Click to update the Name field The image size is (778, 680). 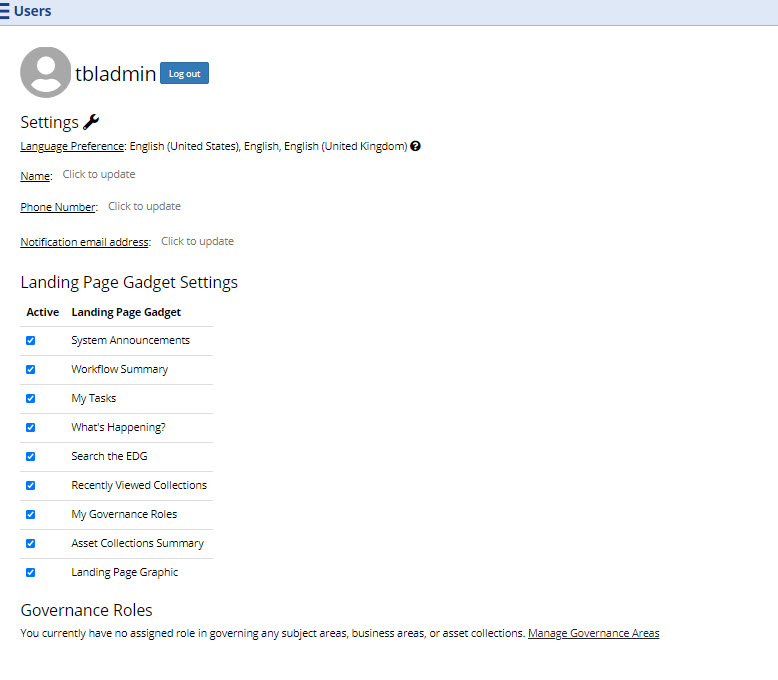click(x=98, y=174)
